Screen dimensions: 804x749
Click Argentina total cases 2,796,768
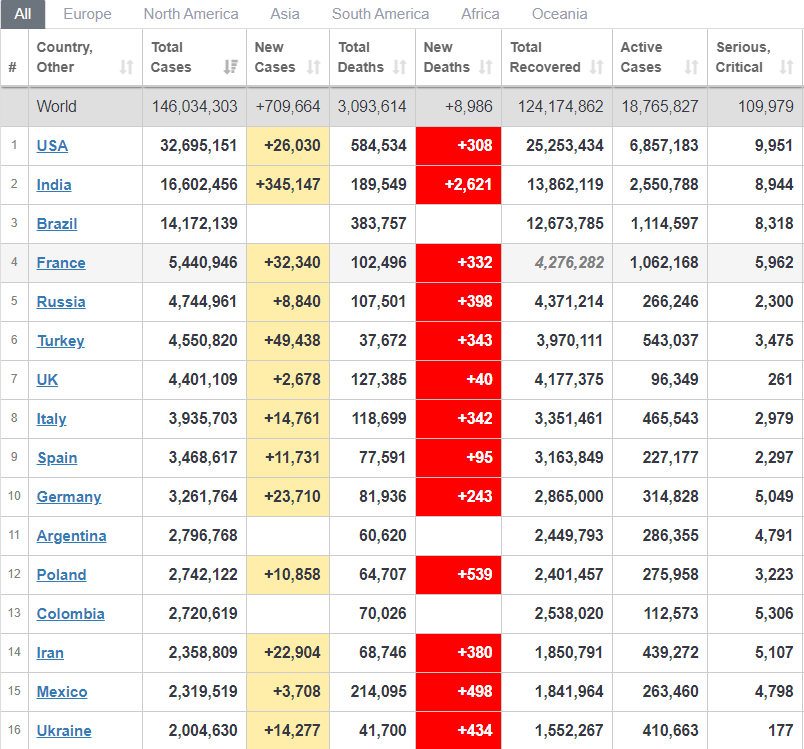(x=203, y=536)
